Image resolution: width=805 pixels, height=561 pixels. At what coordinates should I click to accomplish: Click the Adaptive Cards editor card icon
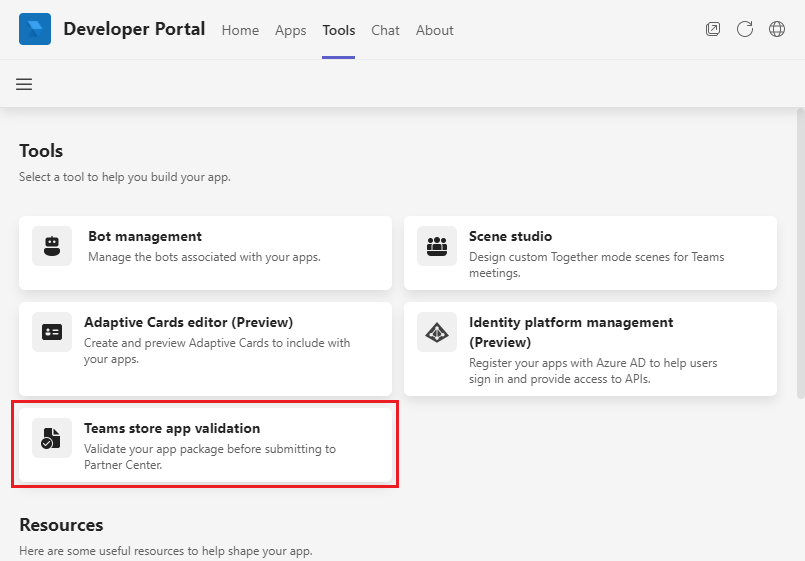52,332
